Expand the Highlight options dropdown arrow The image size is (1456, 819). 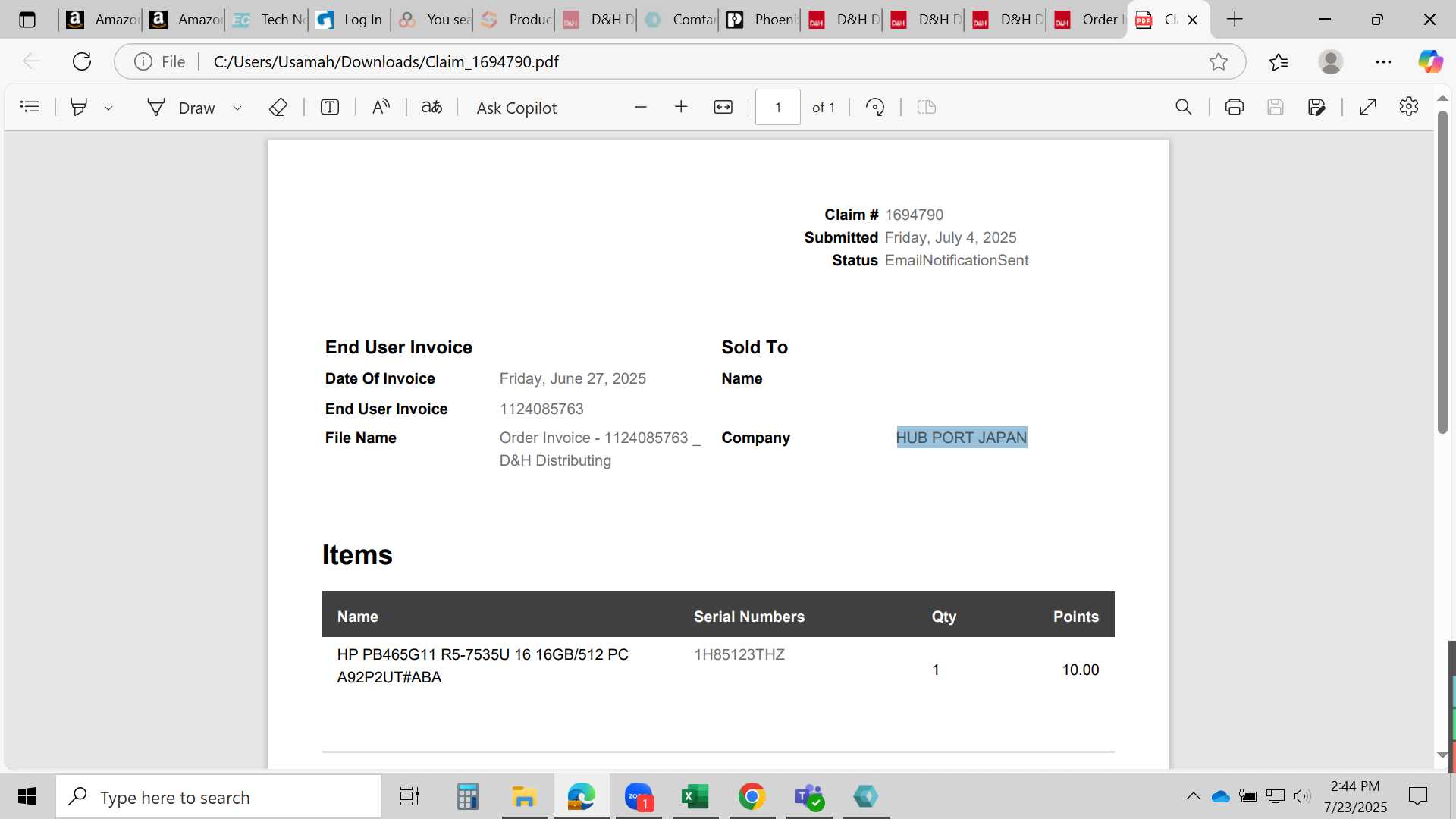[x=108, y=108]
